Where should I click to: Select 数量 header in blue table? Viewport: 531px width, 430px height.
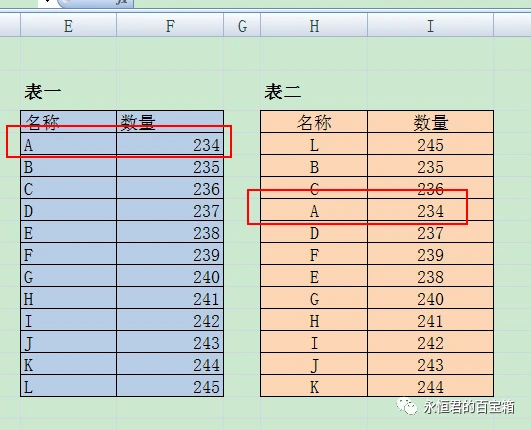tap(170, 122)
